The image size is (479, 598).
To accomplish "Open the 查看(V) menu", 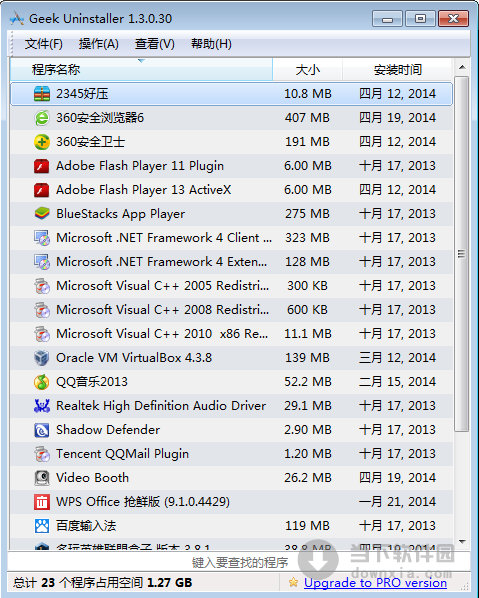I will click(x=154, y=44).
